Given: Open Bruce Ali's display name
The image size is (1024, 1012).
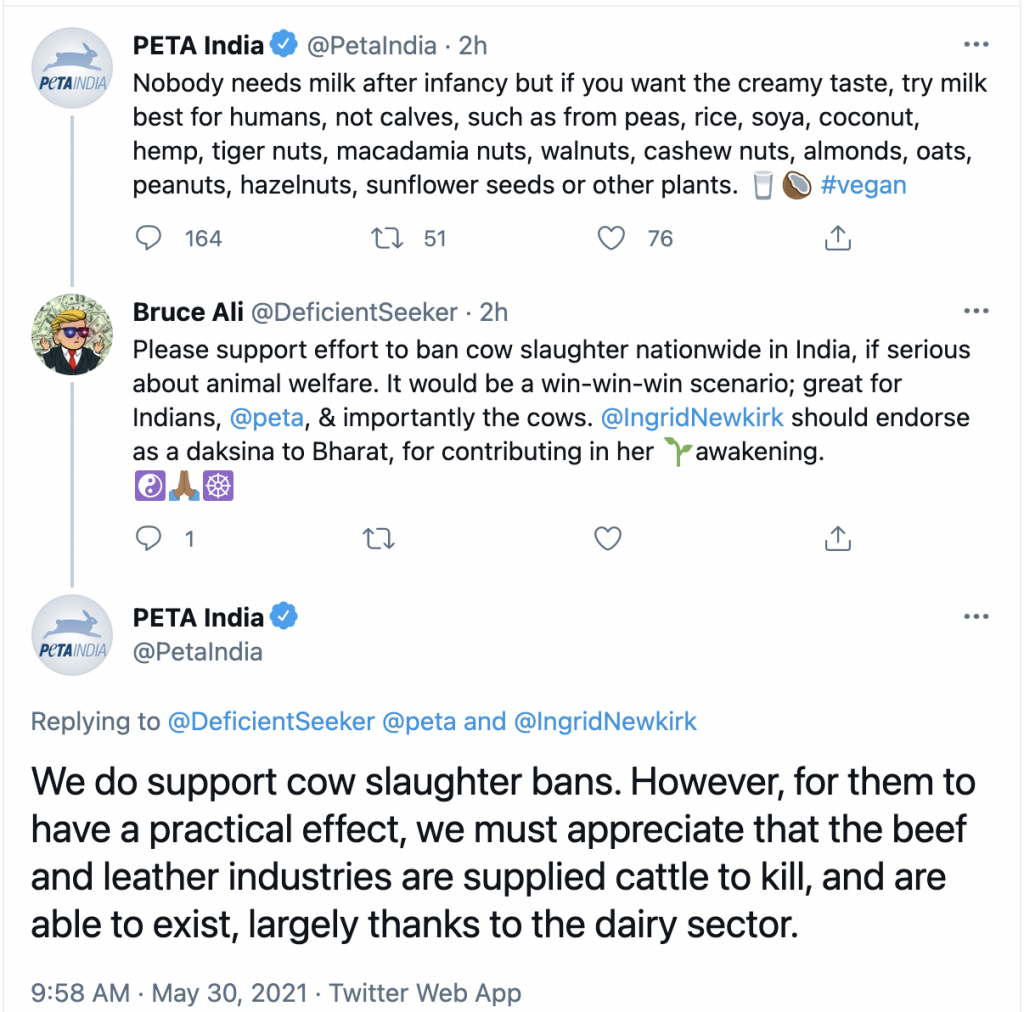Looking at the screenshot, I should pos(187,312).
